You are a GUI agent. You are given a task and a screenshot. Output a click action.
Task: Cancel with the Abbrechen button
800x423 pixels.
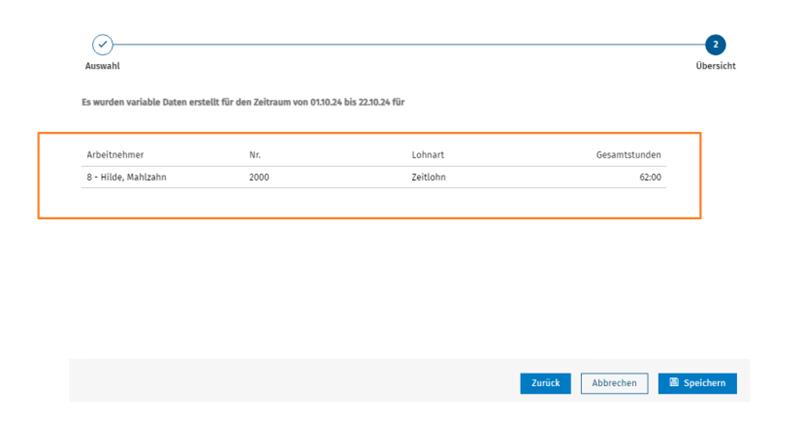tap(614, 383)
